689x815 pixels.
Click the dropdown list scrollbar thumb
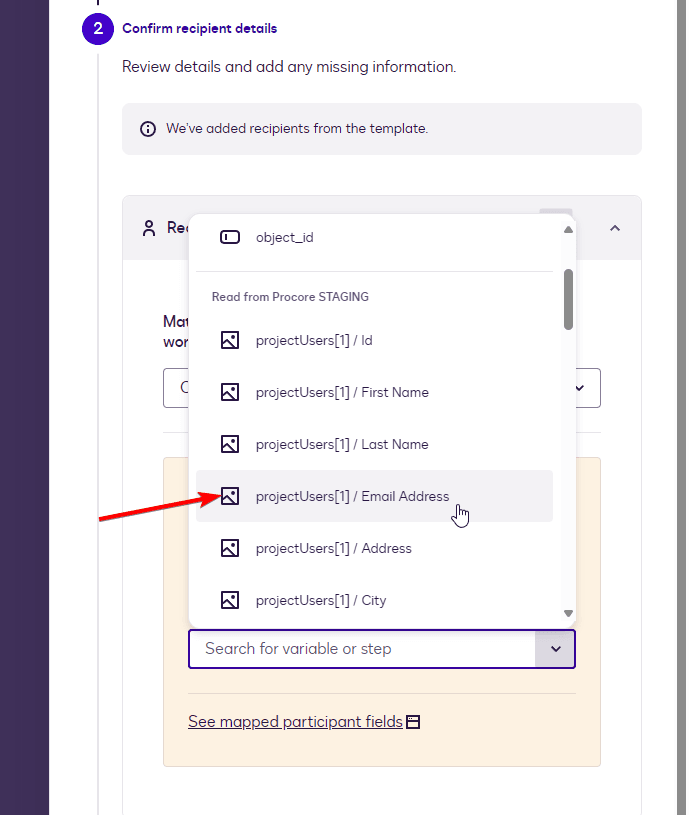click(x=568, y=298)
